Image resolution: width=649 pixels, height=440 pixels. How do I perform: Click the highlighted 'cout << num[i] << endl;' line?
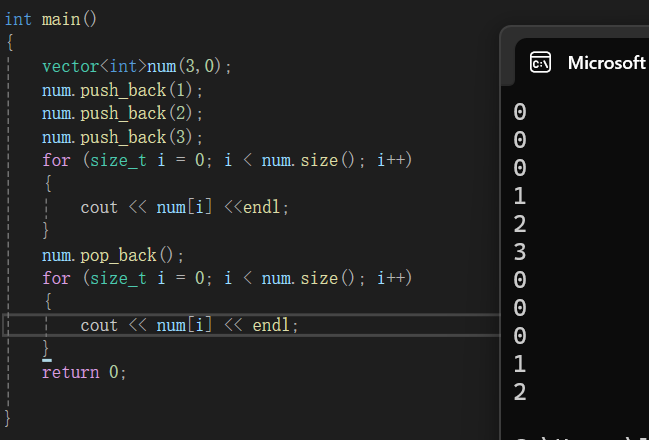click(x=189, y=325)
